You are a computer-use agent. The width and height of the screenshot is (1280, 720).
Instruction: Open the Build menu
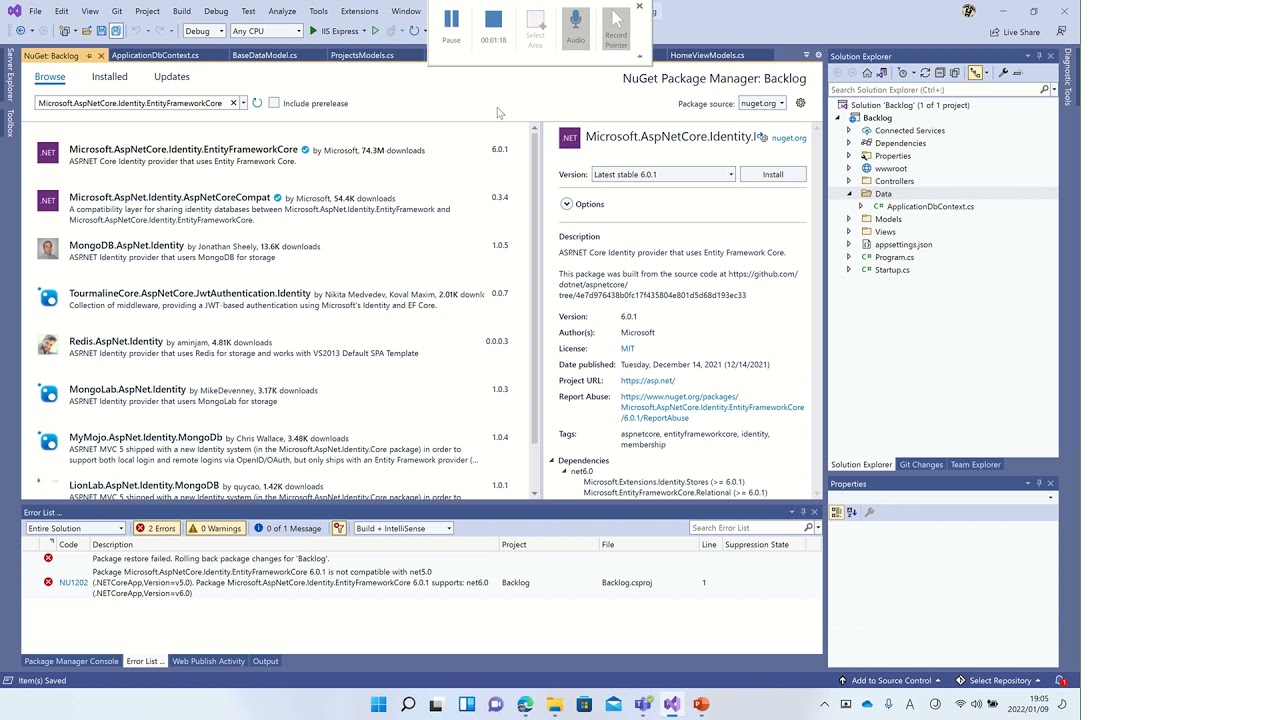[181, 11]
